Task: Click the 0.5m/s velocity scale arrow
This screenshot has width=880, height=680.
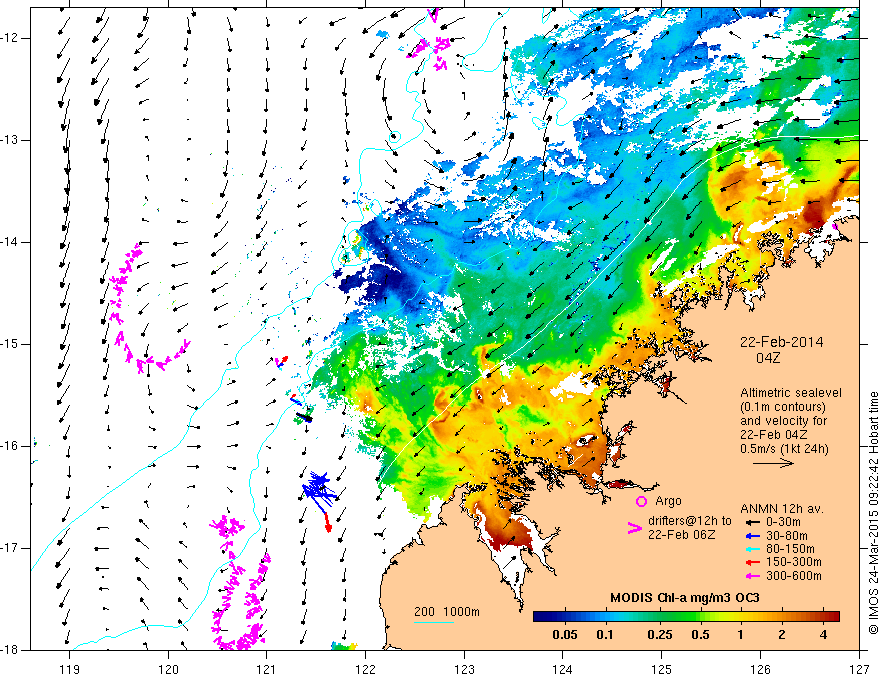Action: [x=773, y=463]
